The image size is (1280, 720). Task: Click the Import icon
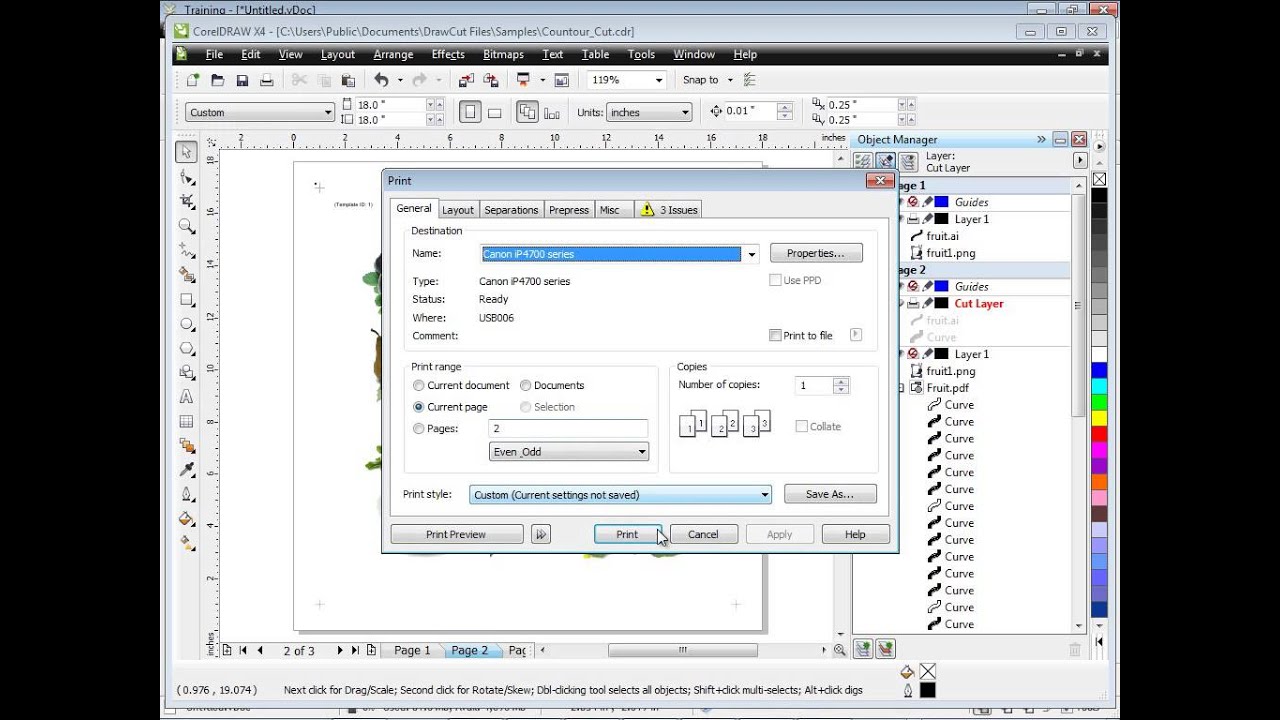pyautogui.click(x=466, y=80)
